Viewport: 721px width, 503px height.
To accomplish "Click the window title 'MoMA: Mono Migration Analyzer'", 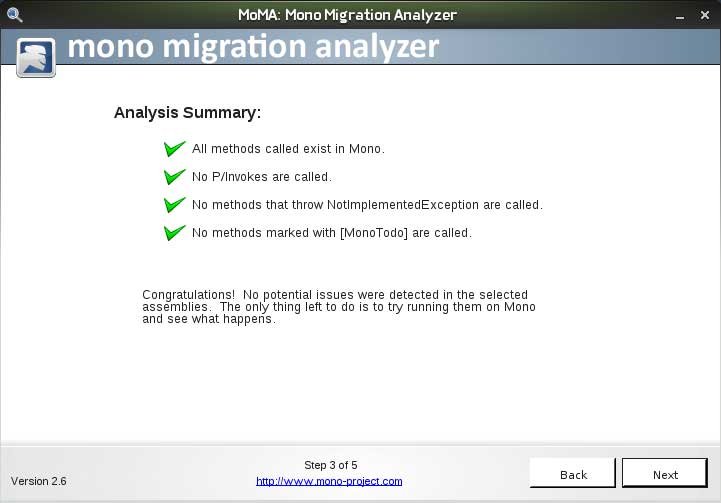I will tap(348, 15).
